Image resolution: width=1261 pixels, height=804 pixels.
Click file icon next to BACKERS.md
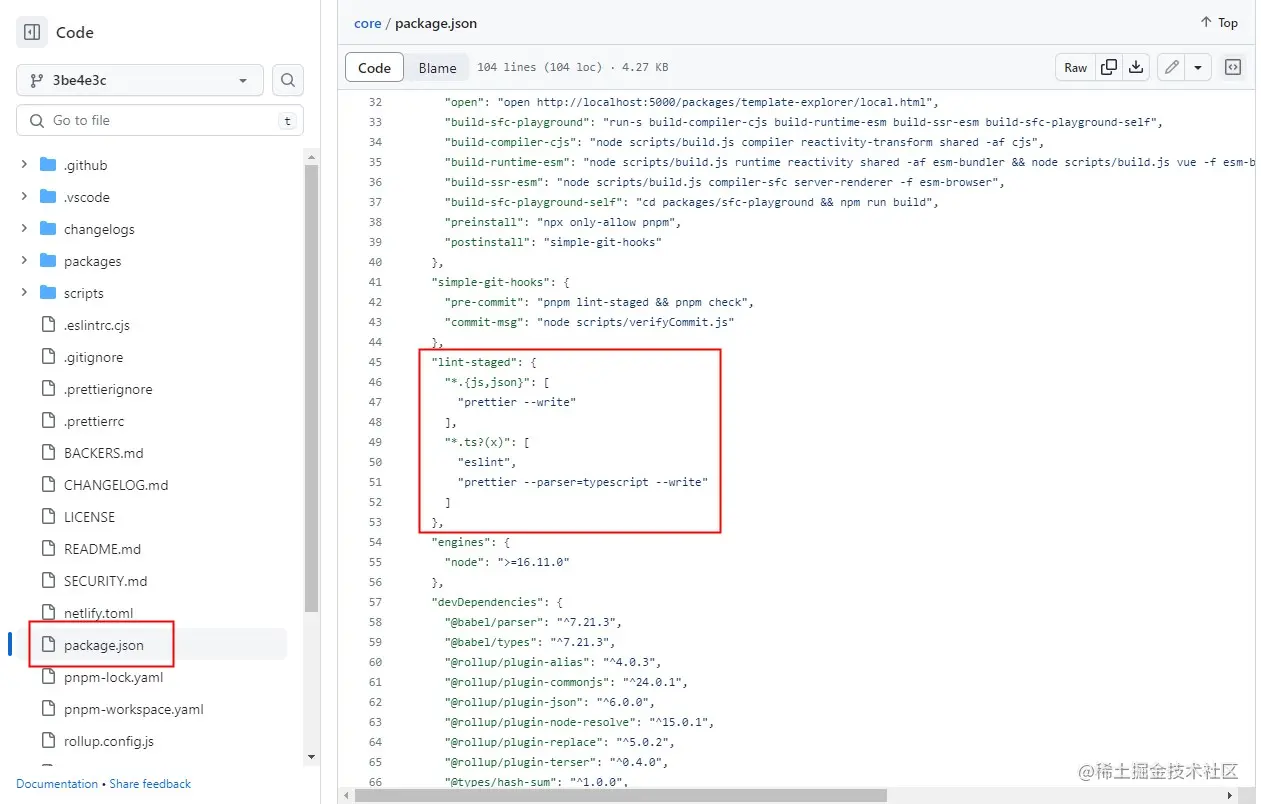[48, 453]
